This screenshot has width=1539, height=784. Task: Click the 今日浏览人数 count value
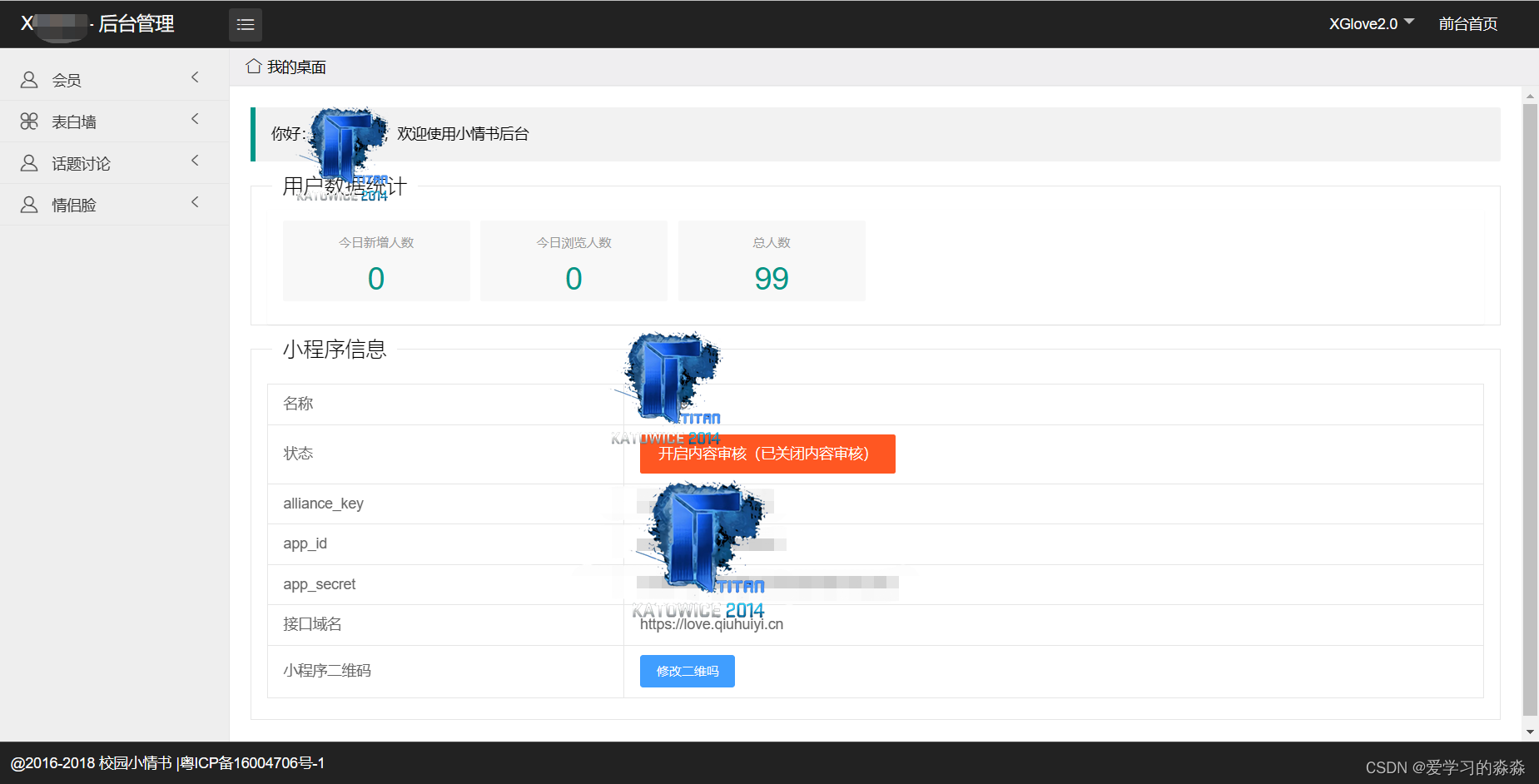[x=573, y=278]
